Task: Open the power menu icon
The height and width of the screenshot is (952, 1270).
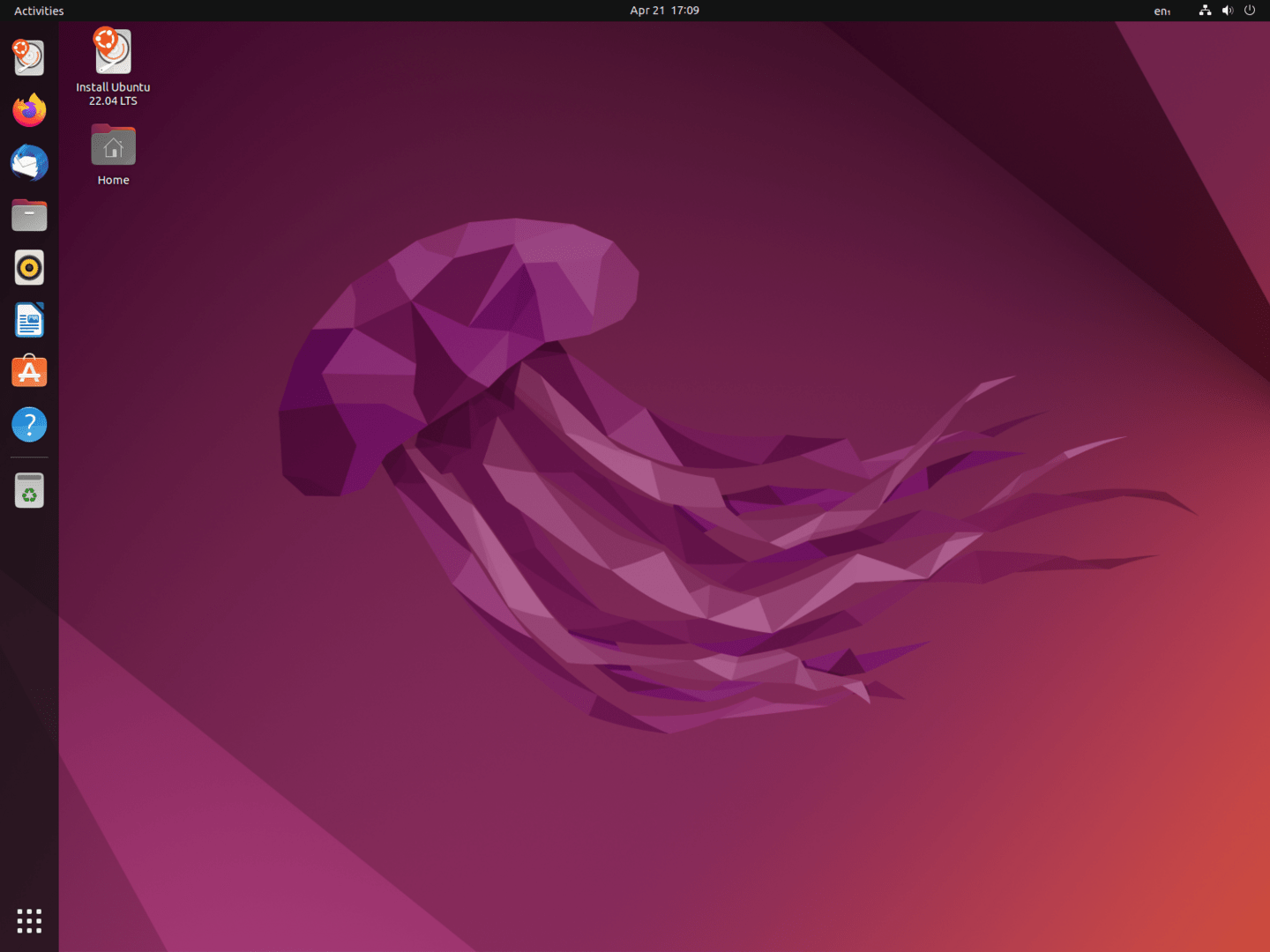Action: click(x=1249, y=11)
